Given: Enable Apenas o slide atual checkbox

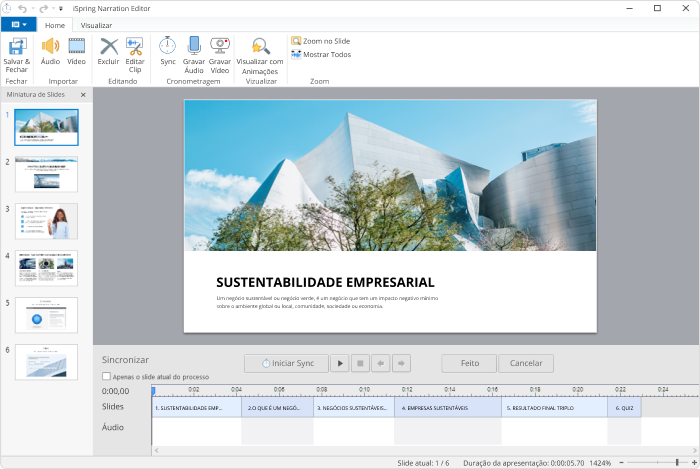Looking at the screenshot, I should tap(106, 376).
